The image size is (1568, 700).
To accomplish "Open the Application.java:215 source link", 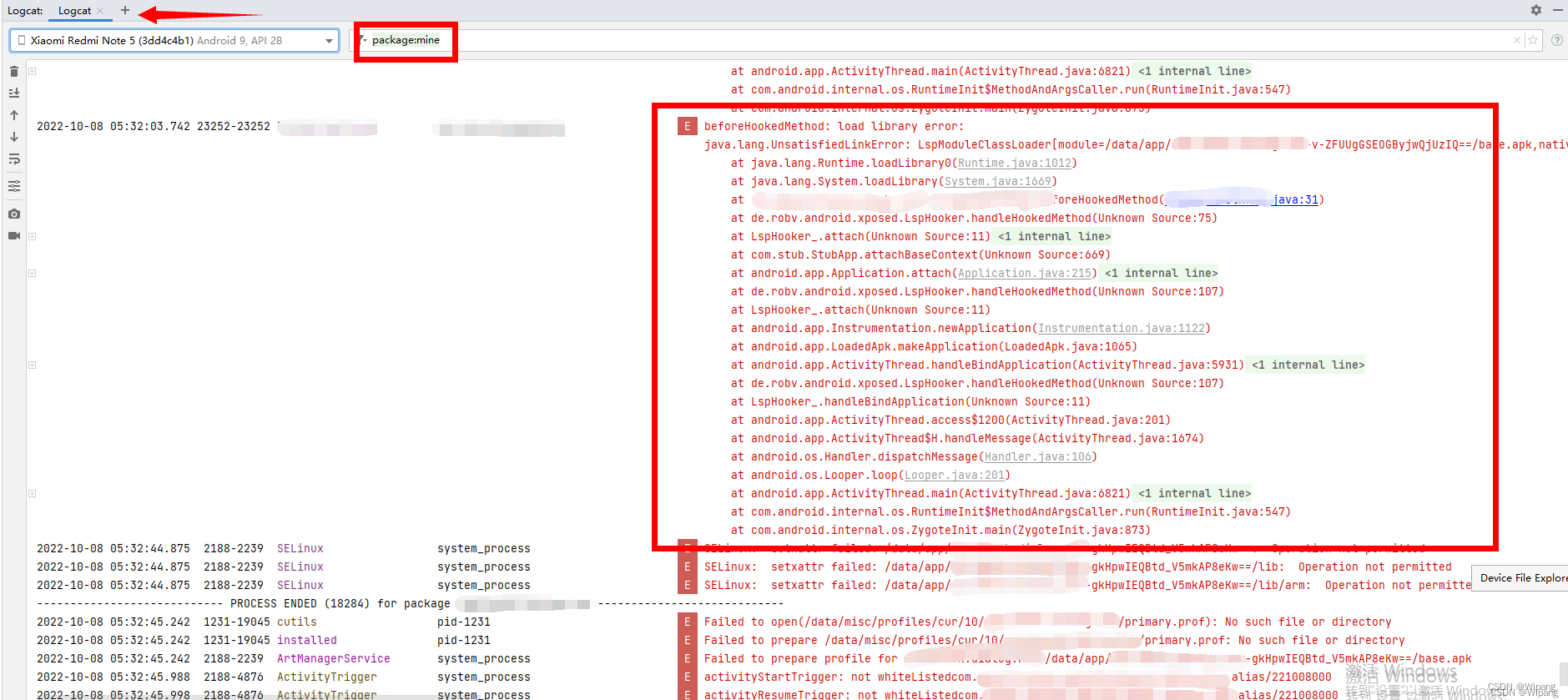I will pyautogui.click(x=1024, y=273).
